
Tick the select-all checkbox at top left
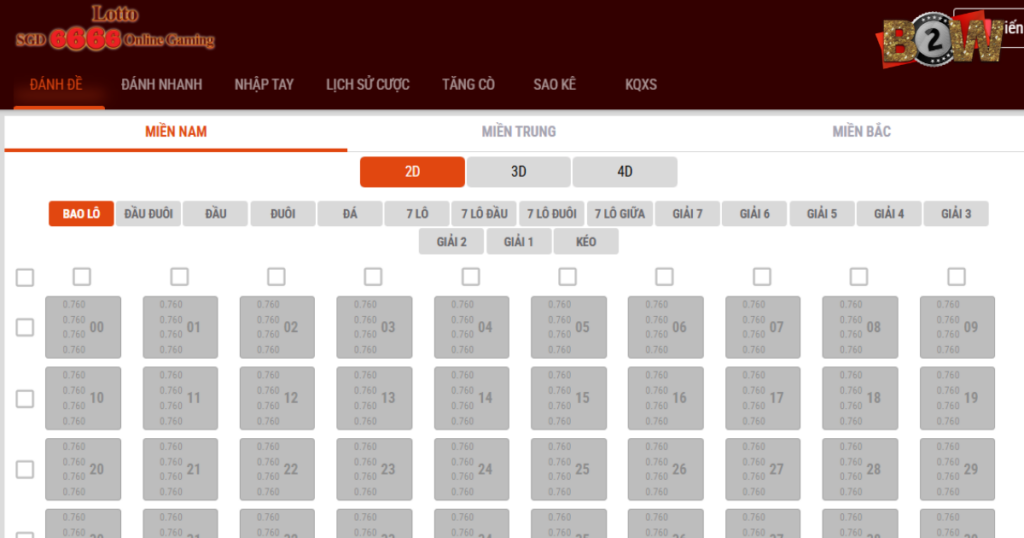25,278
